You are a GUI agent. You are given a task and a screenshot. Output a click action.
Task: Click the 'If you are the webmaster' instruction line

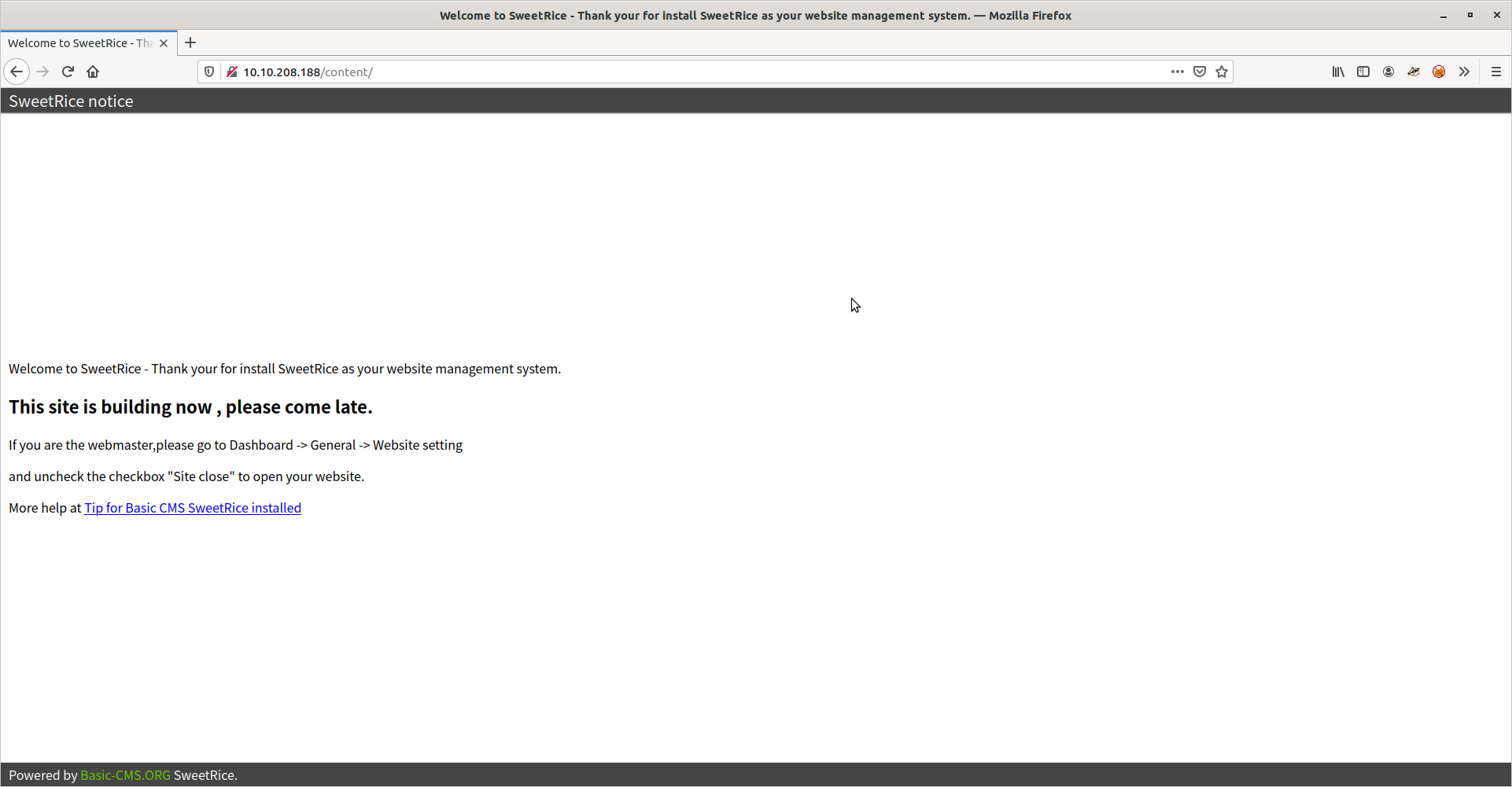coord(235,445)
